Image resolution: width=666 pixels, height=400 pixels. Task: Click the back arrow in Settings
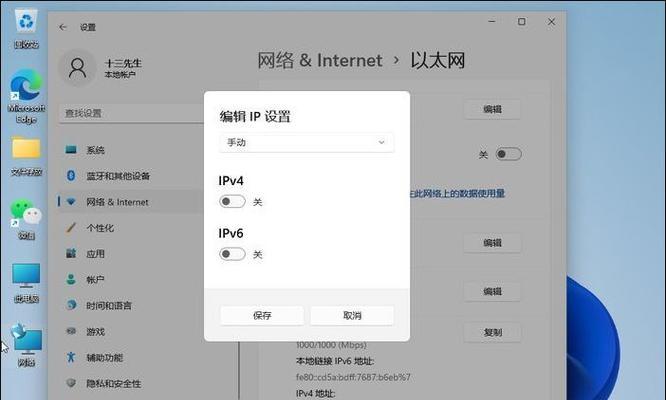[63, 27]
